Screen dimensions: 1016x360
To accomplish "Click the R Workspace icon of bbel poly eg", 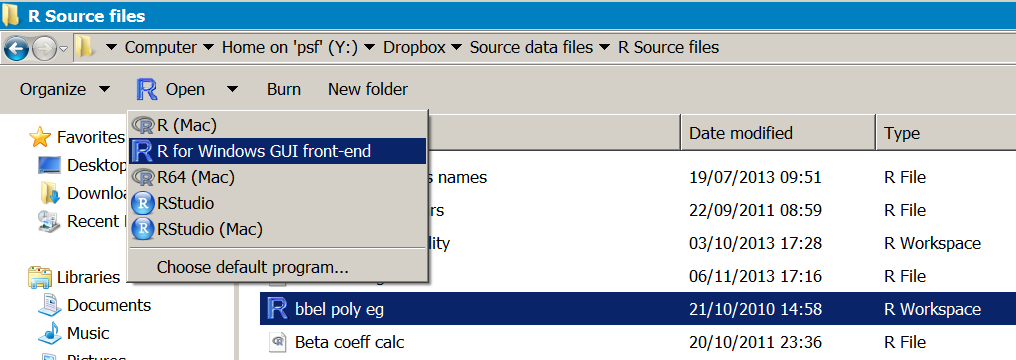I will tap(277, 309).
